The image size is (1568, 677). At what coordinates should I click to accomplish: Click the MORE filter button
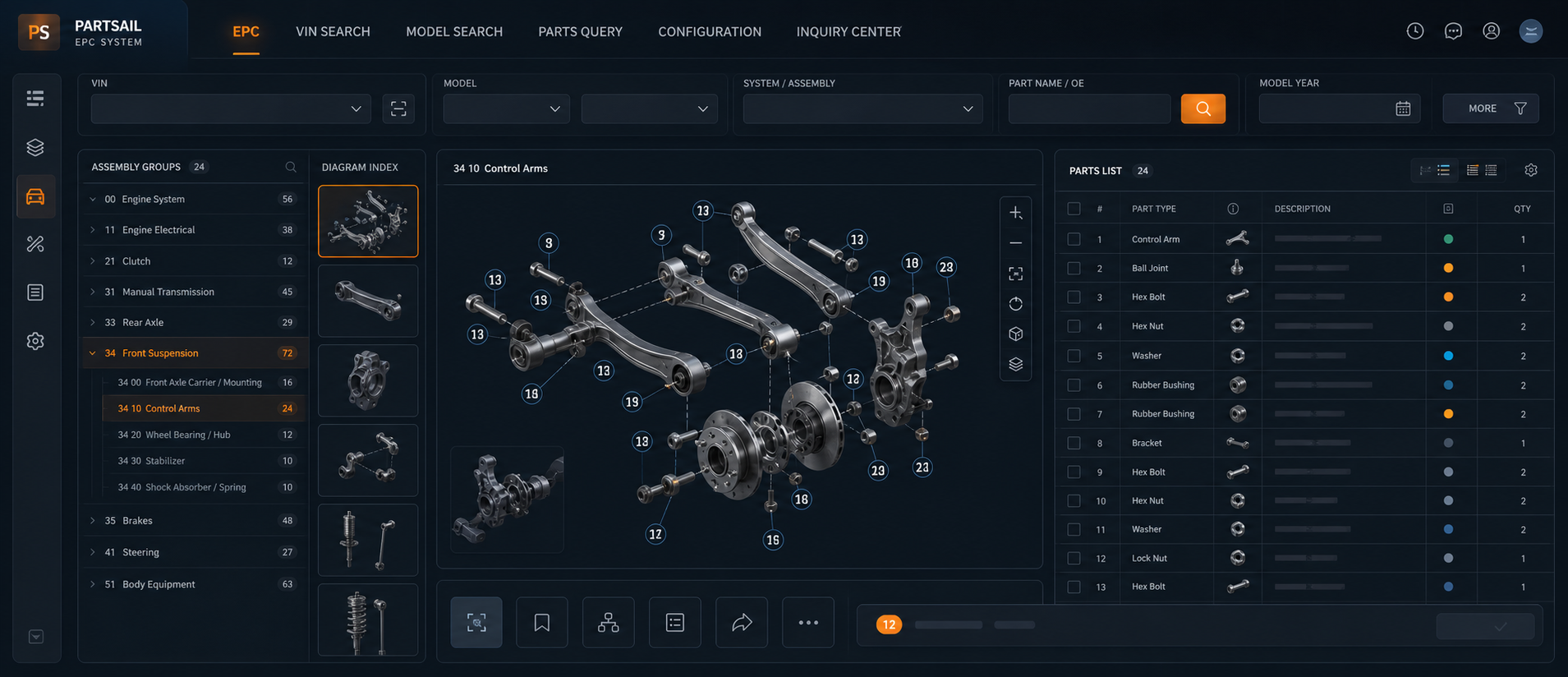click(x=1491, y=108)
